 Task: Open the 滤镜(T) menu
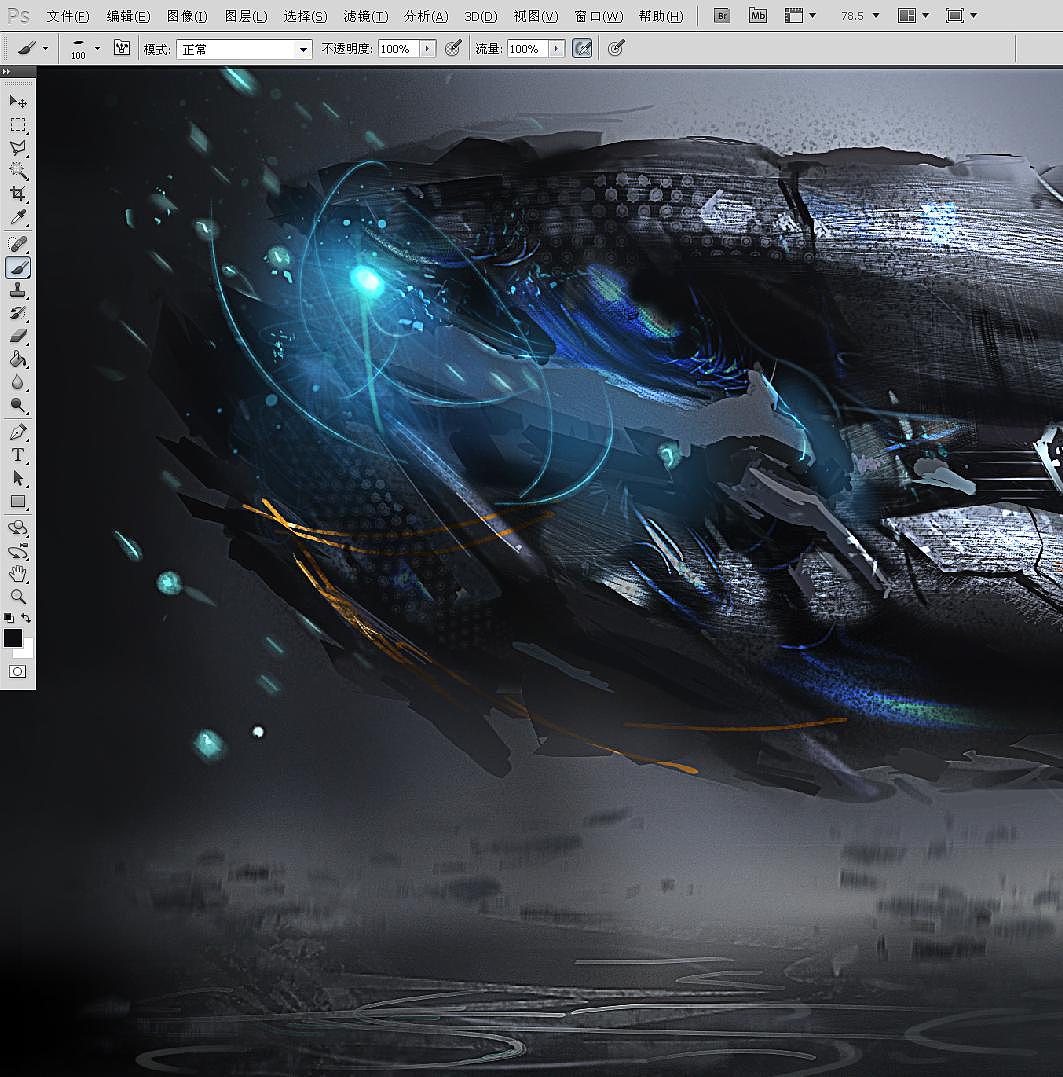click(x=365, y=16)
